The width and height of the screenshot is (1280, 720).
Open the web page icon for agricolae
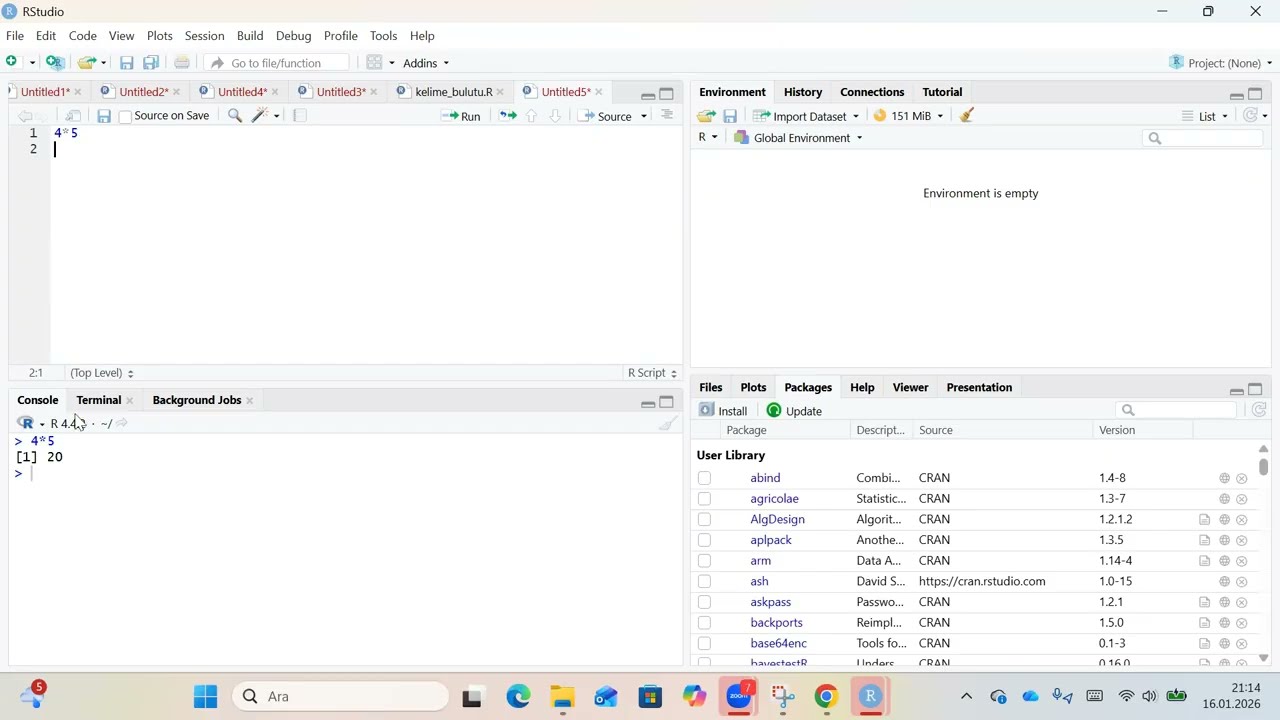1224,499
